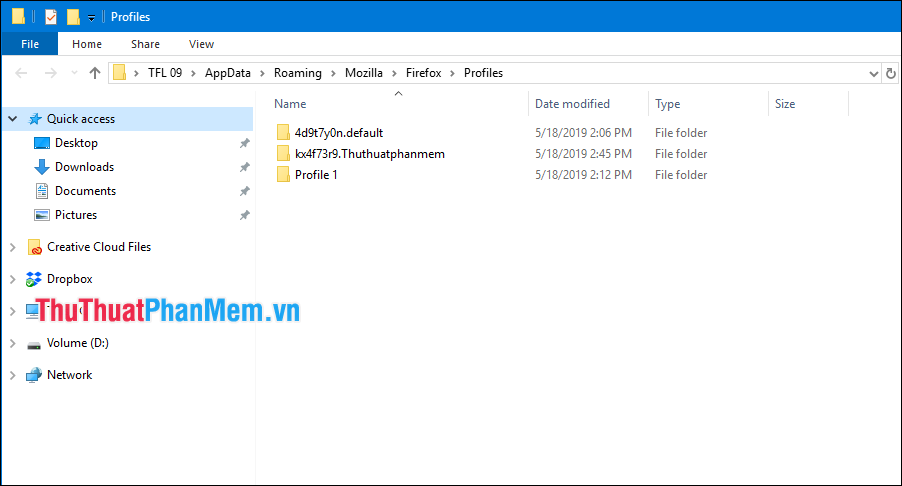
Task: Click folder icon of Profile 1
Action: 283,174
